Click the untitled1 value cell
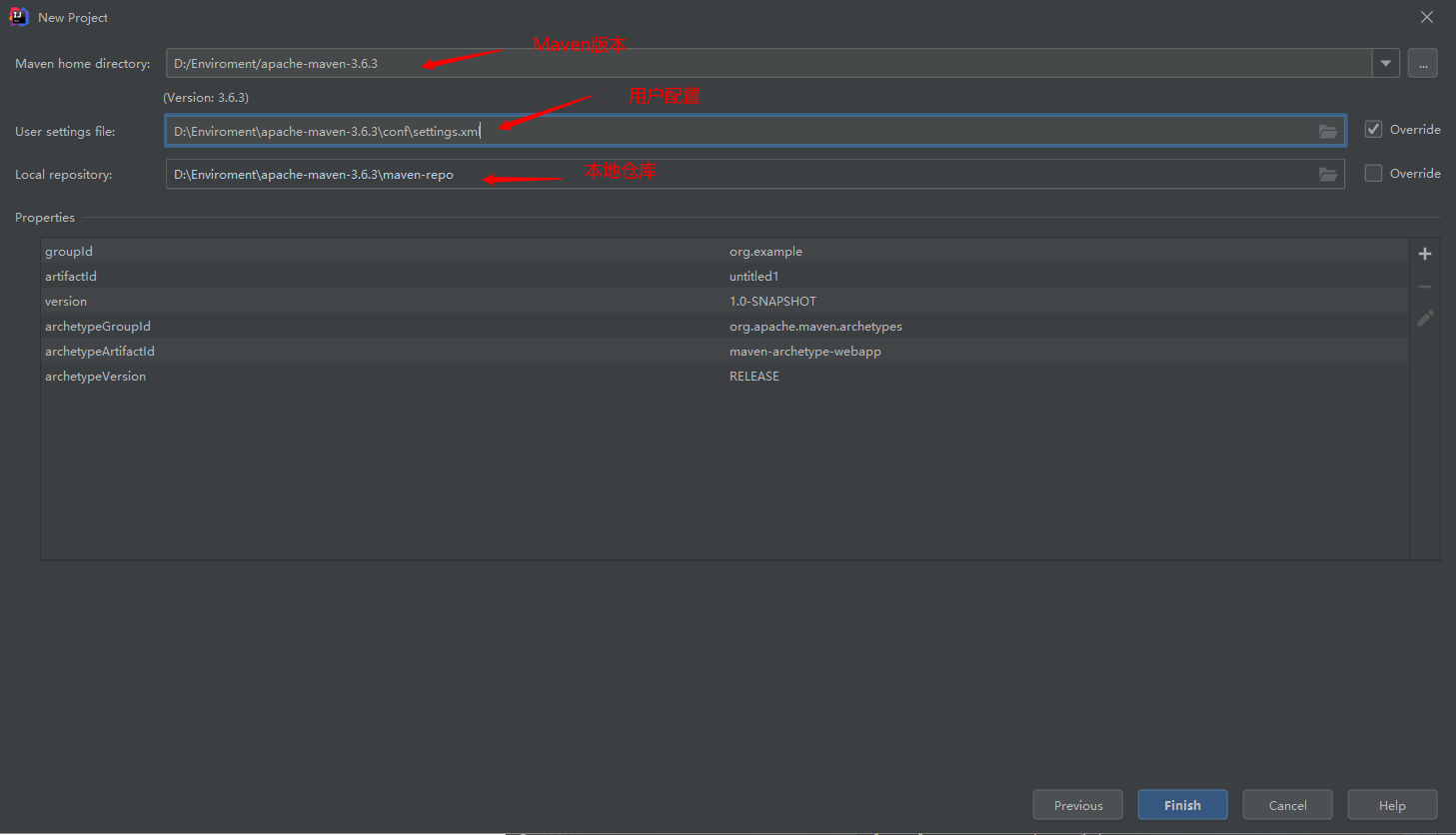Screen dimensions: 1456x835 point(753,277)
